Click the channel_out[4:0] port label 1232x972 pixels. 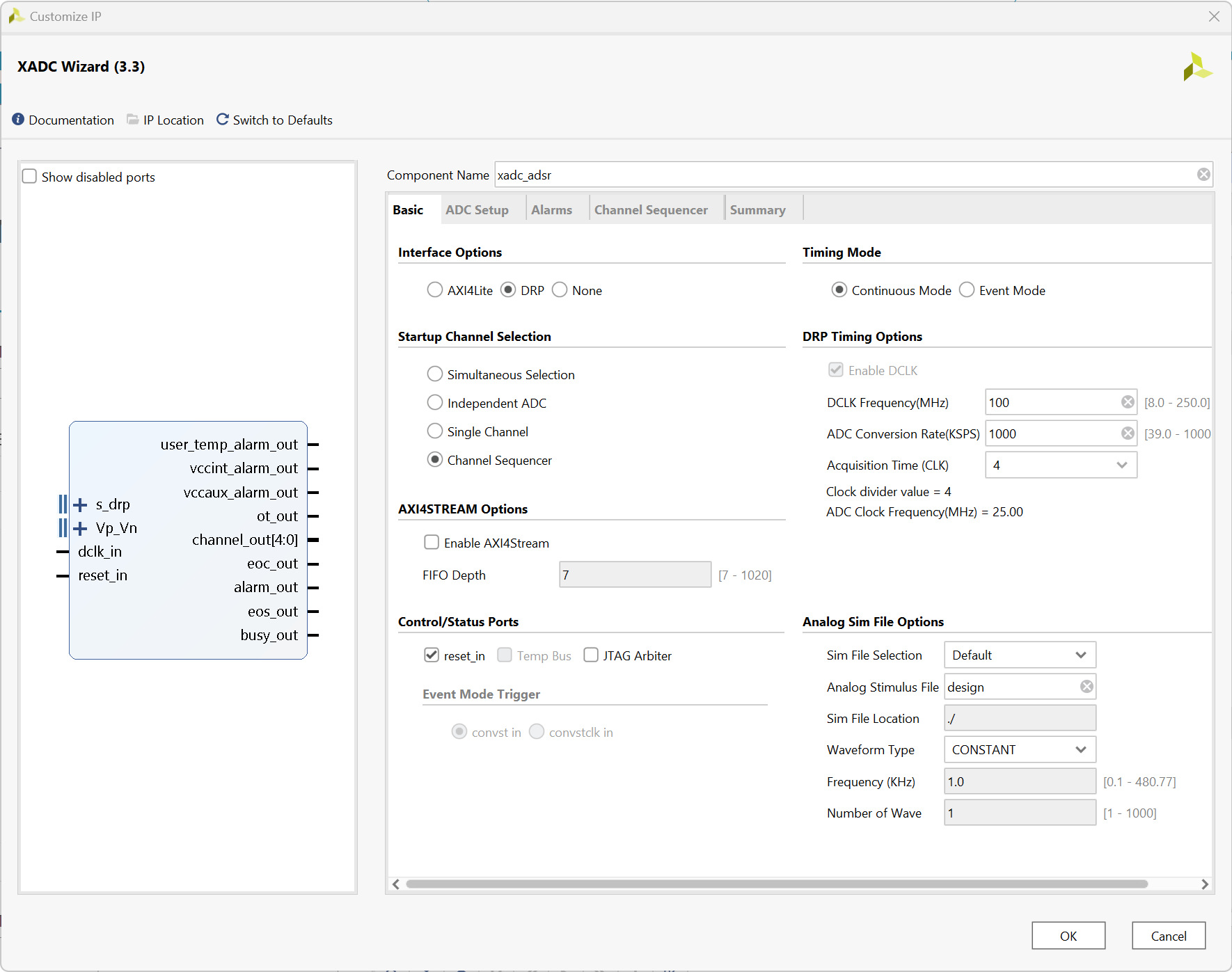[245, 540]
